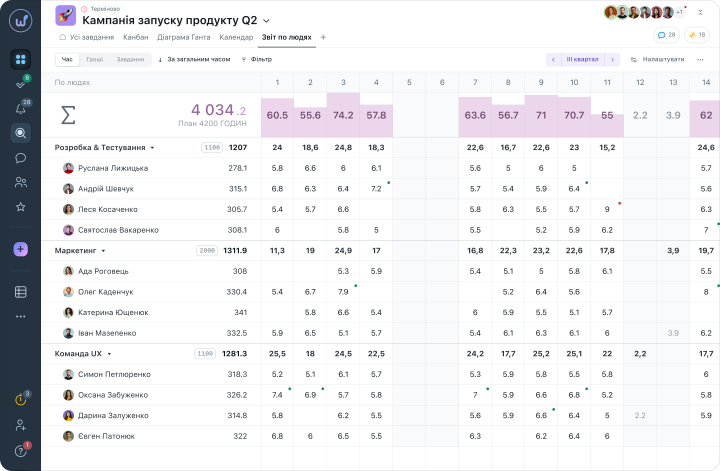The width and height of the screenshot is (720, 471).
Task: Collapse the Маркетинг group
Action: (103, 251)
